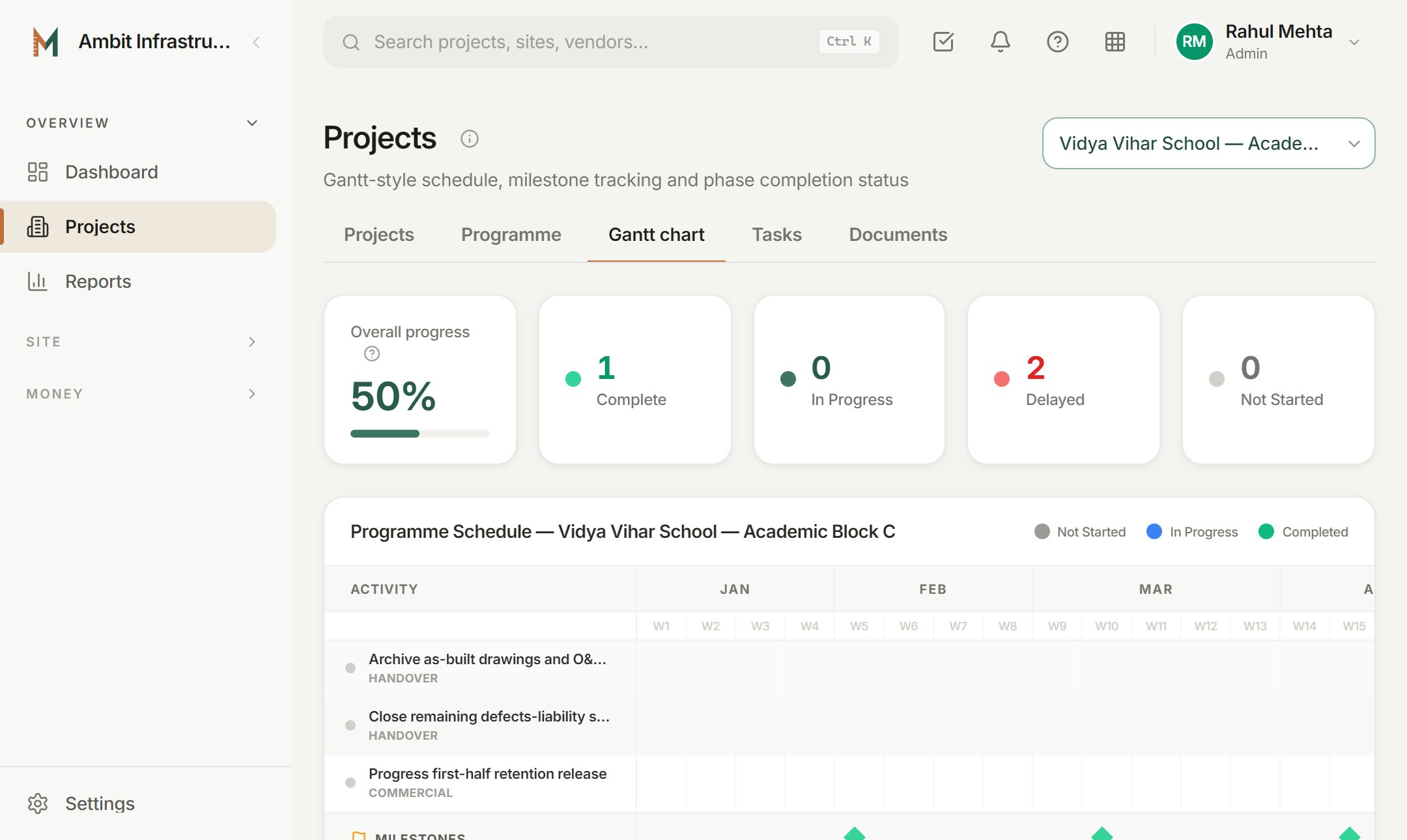The height and width of the screenshot is (840, 1407).
Task: Select the Gantt chart tab
Action: point(657,234)
